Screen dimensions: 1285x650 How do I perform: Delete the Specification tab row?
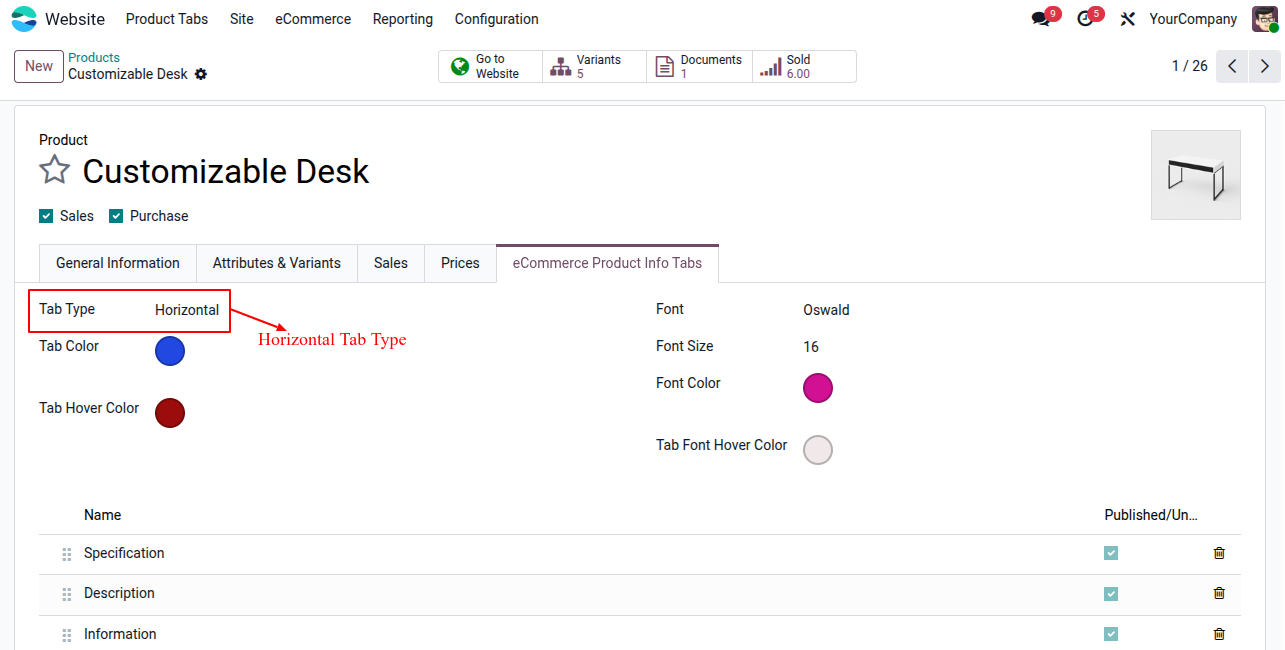[1219, 553]
